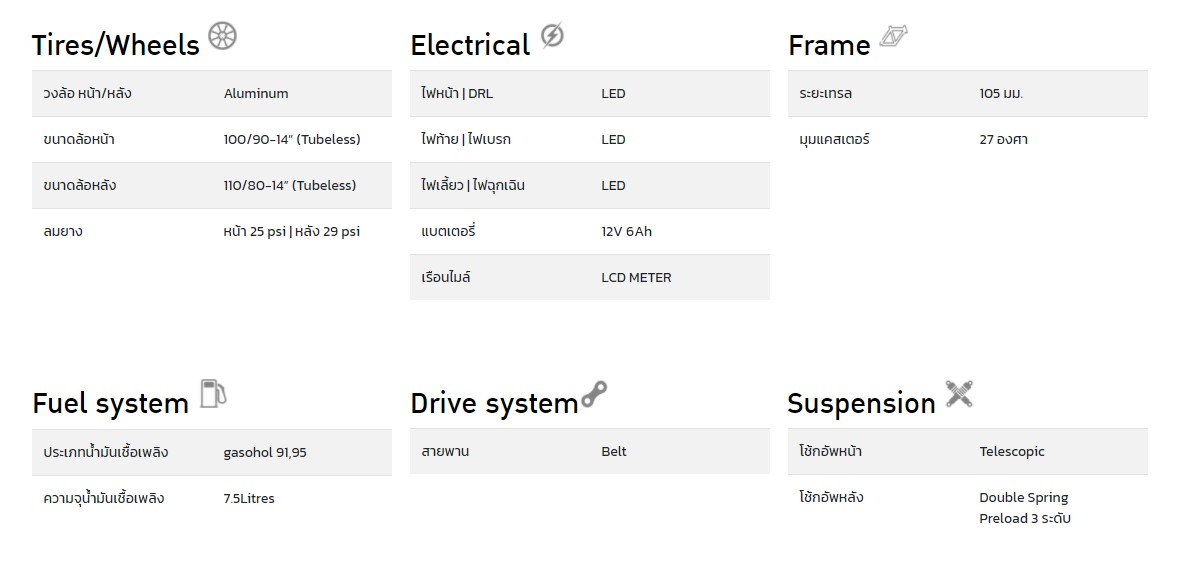Select the 110/80-14" (Tubeless) rear tire value
Screen dimensions: 1178x577
pos(290,186)
